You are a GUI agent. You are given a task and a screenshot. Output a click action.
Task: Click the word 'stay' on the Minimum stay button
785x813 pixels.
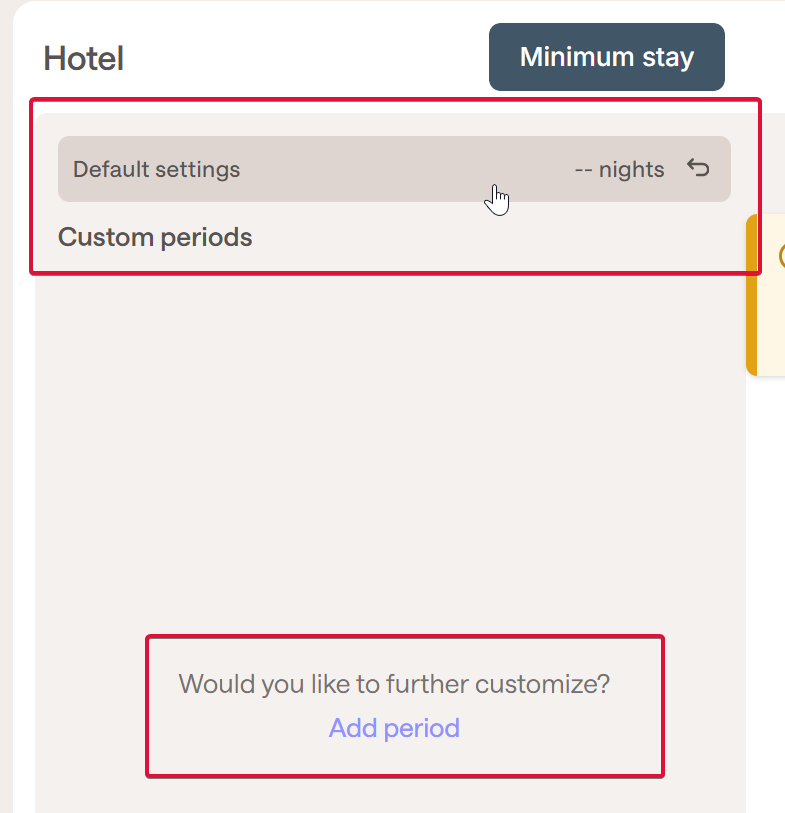(x=668, y=57)
